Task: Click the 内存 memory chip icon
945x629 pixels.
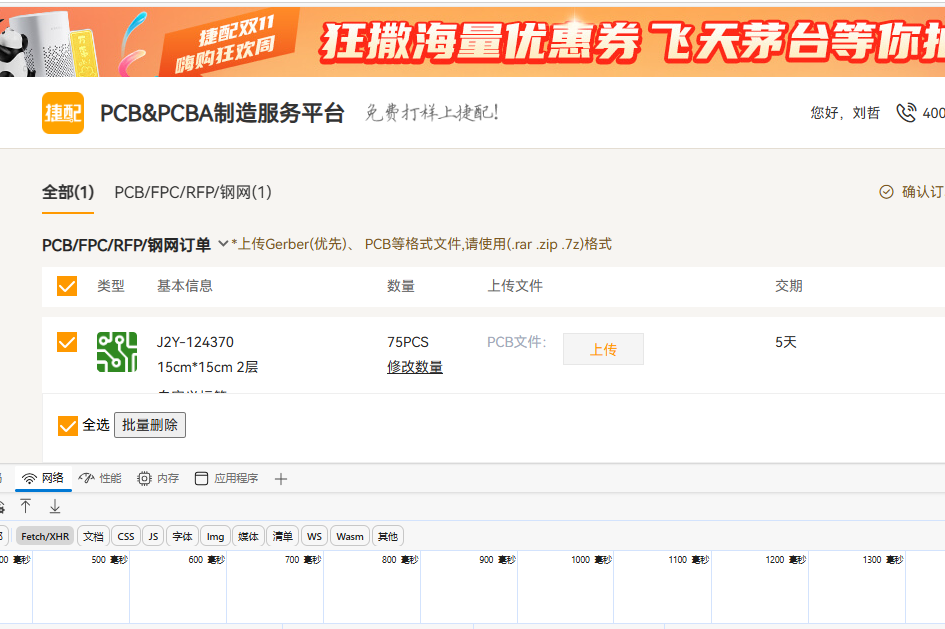Action: coord(144,478)
